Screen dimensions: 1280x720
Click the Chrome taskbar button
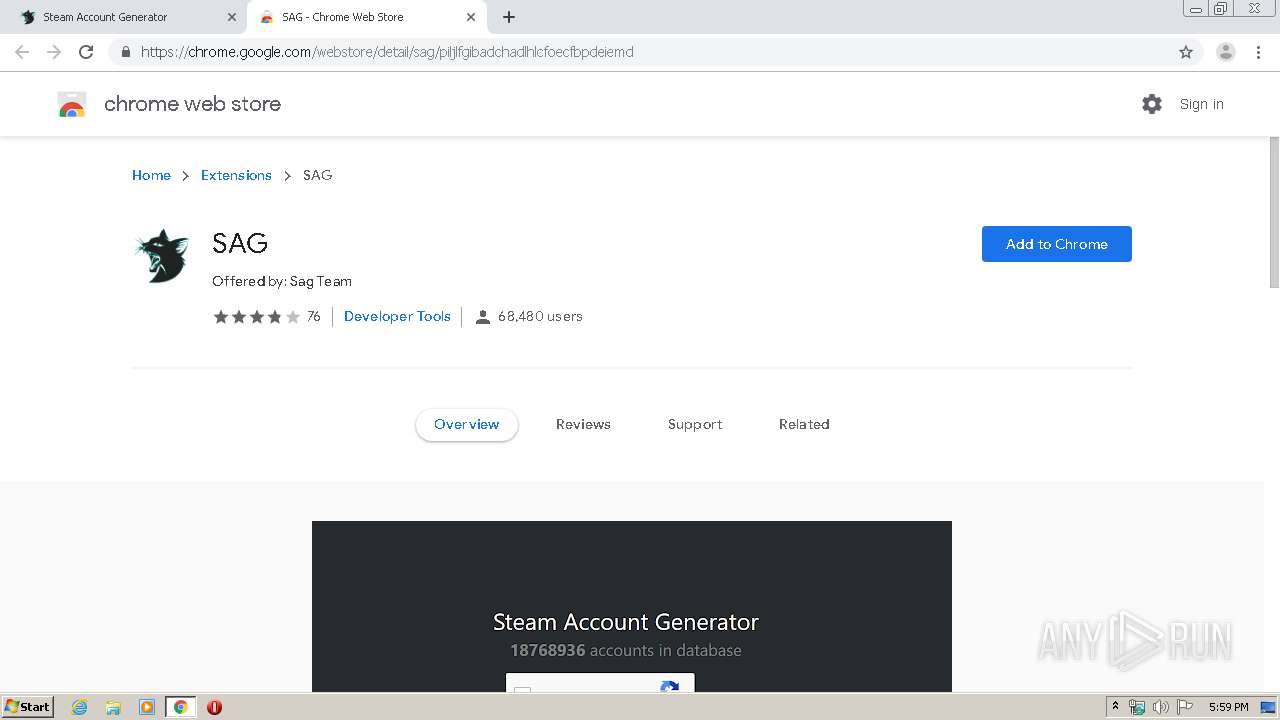[x=180, y=707]
